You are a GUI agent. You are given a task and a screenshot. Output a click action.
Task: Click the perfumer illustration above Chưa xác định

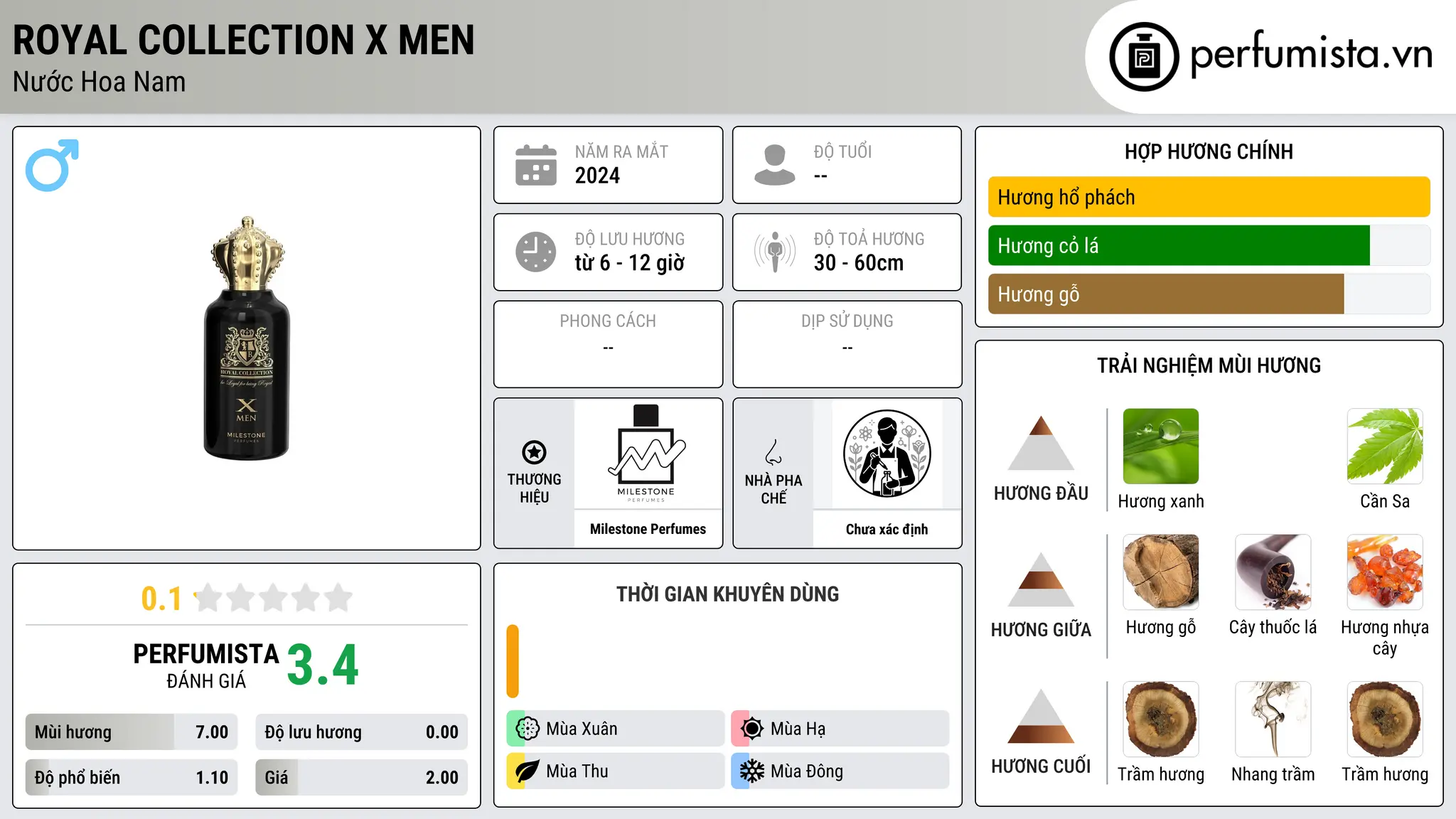pyautogui.click(x=887, y=454)
